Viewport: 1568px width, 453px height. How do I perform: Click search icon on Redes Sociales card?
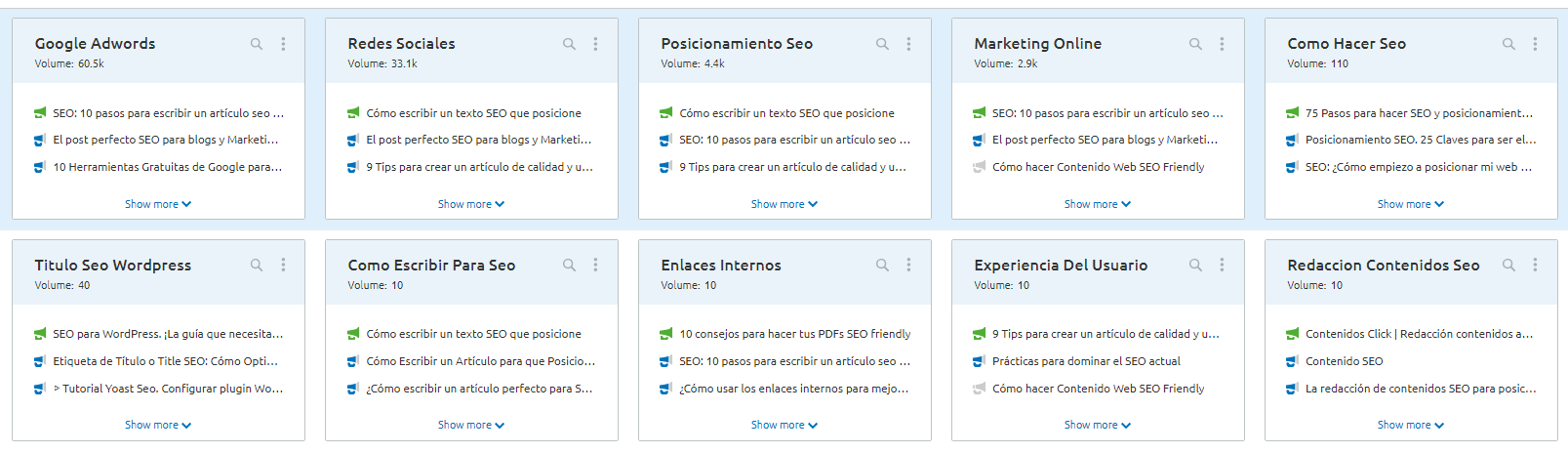[x=570, y=44]
